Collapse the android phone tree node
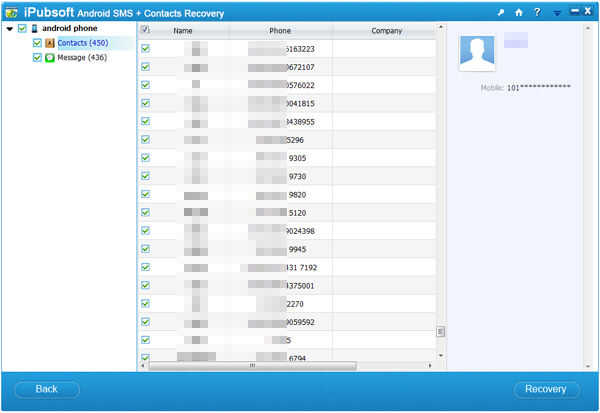 tap(10, 29)
